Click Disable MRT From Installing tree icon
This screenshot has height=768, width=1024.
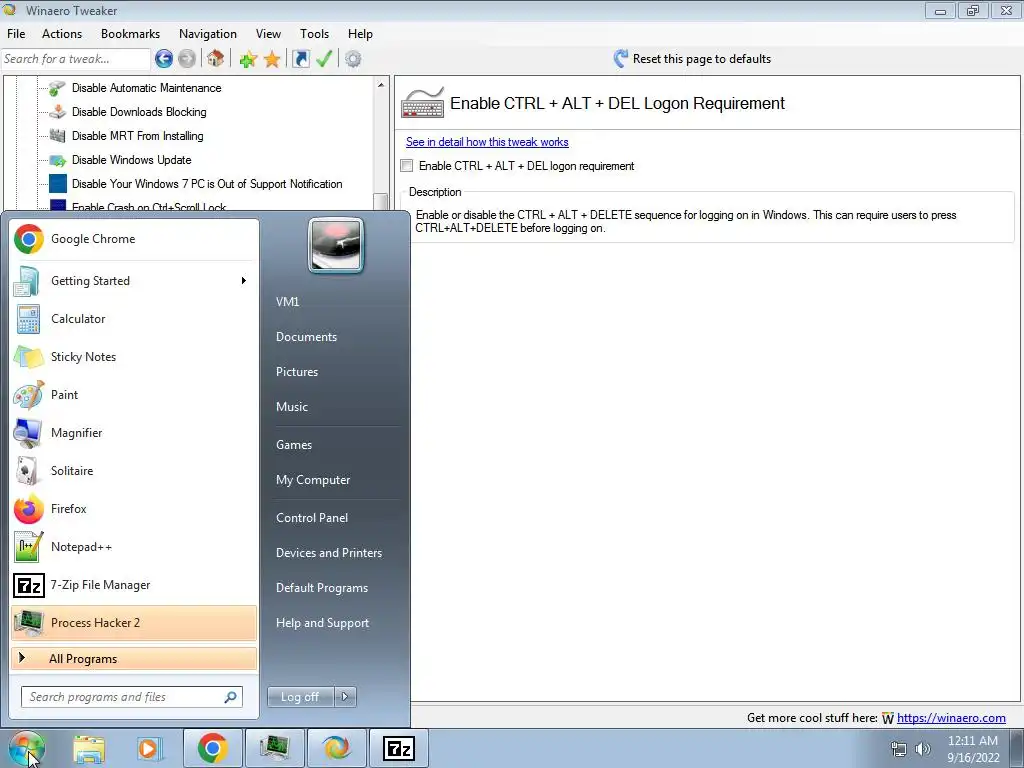tap(57, 136)
